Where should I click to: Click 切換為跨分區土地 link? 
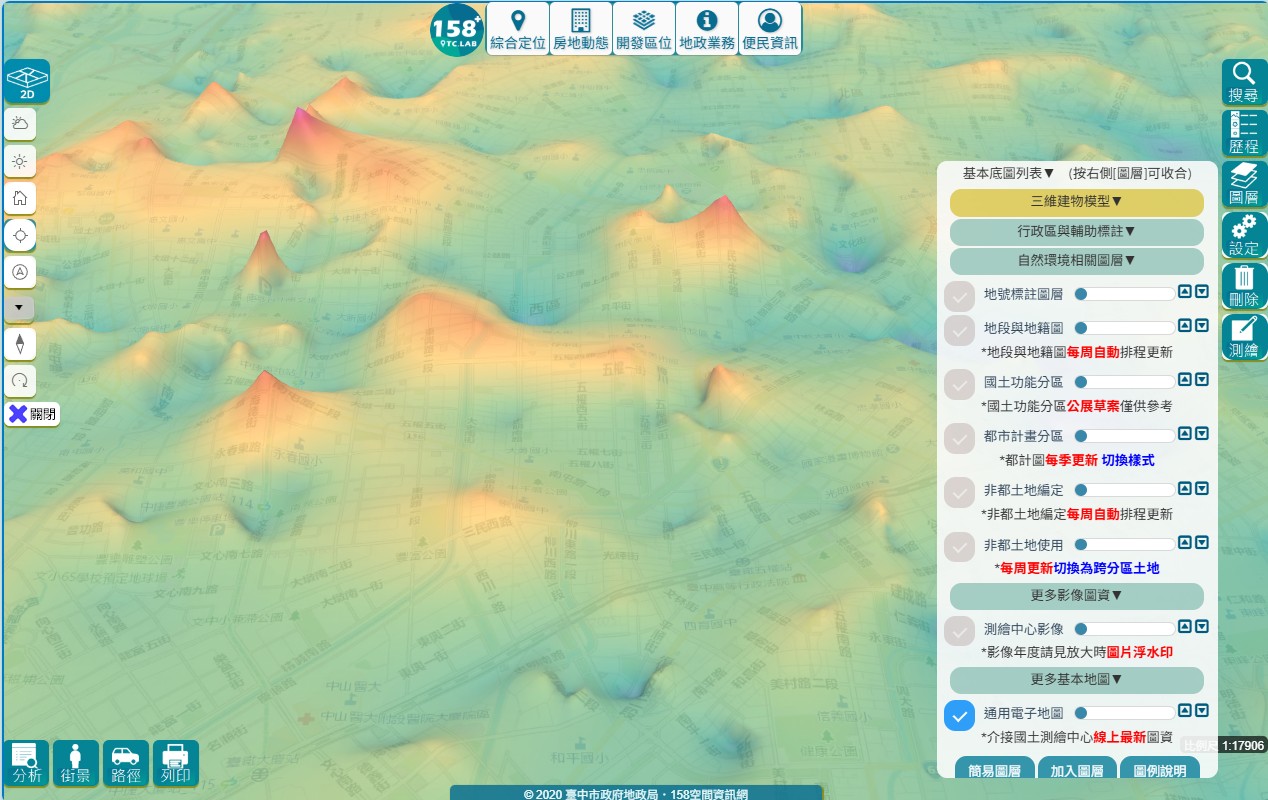point(1106,568)
